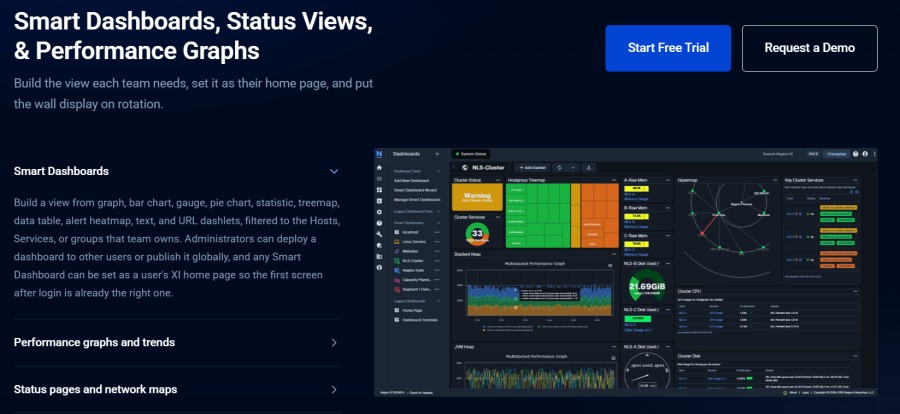
Task: Collapse the Smart Dashboards section chevron
Action: tap(334, 171)
